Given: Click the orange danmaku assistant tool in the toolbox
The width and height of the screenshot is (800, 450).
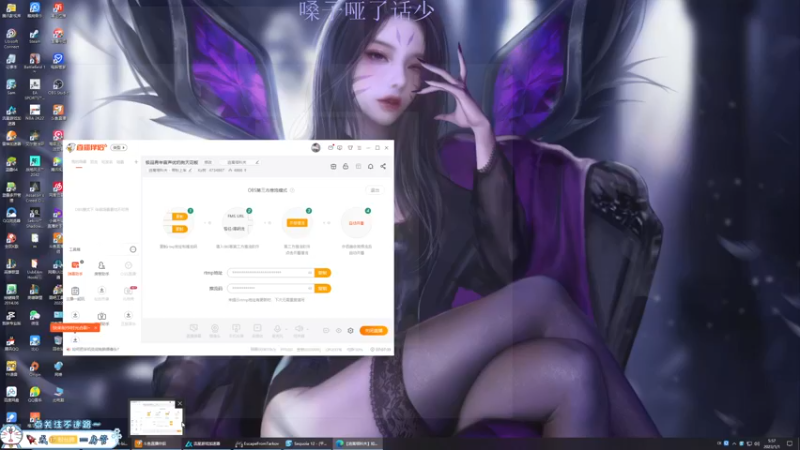Looking at the screenshot, I should [x=76, y=267].
